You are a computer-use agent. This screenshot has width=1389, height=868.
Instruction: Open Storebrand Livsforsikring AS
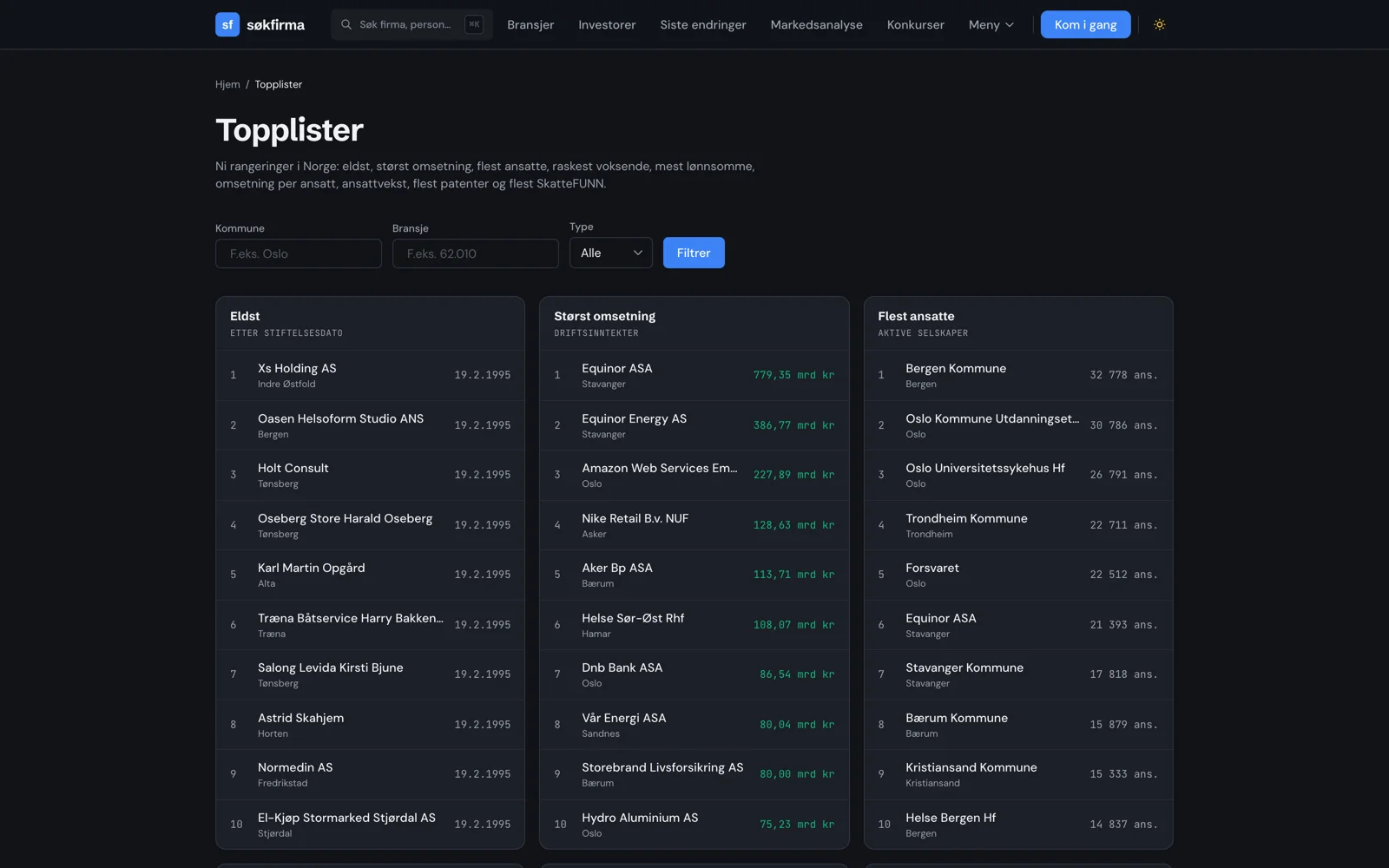tap(694, 774)
